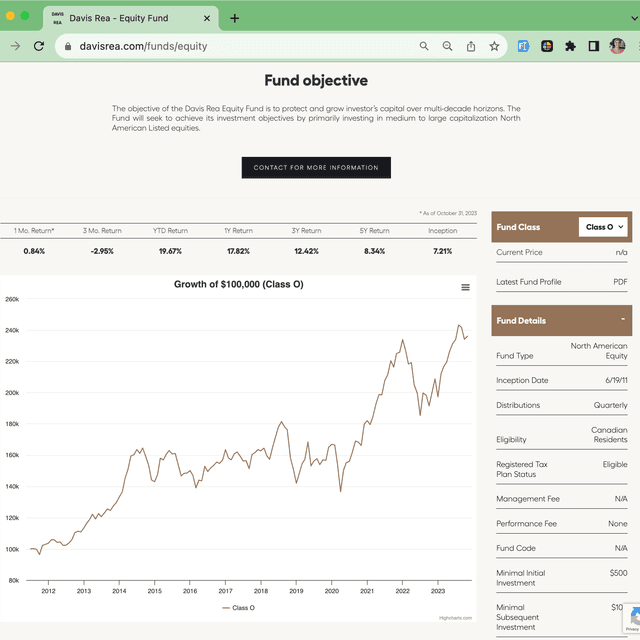Screen dimensions: 640x640
Task: Toggle the browser side panel icon
Action: point(593,46)
